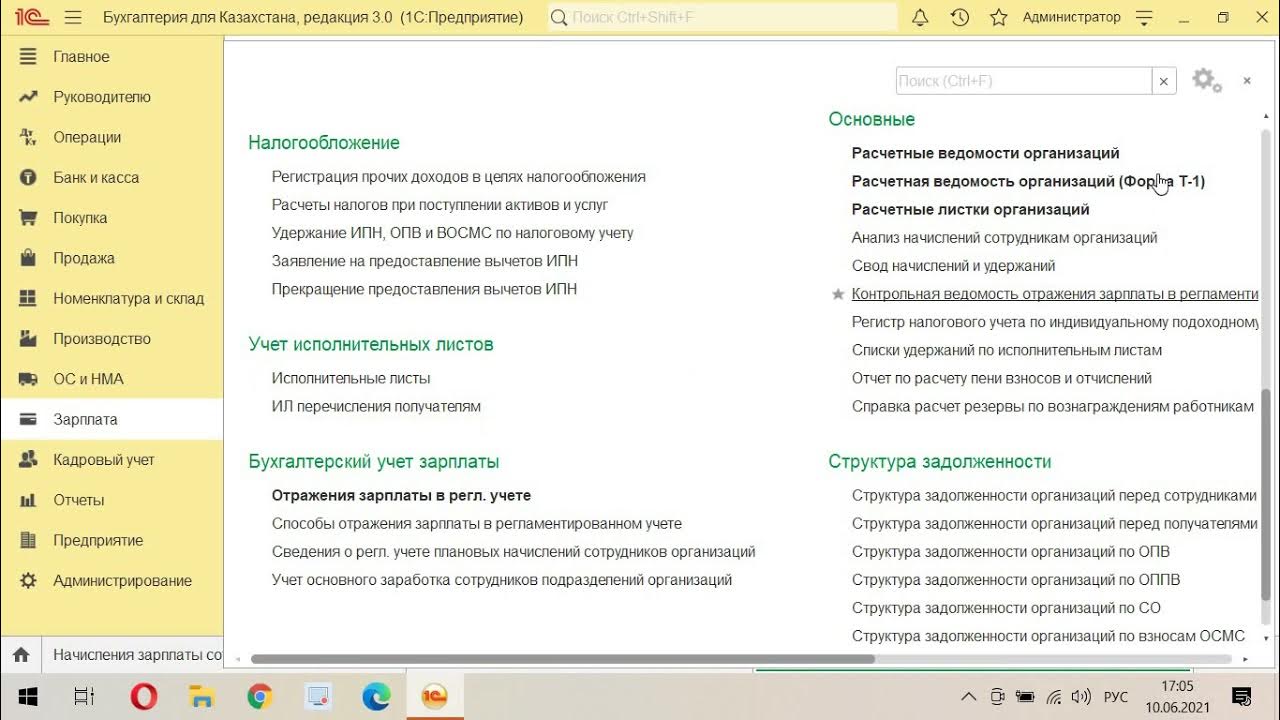Open Расчетные листки организаций

(x=970, y=209)
